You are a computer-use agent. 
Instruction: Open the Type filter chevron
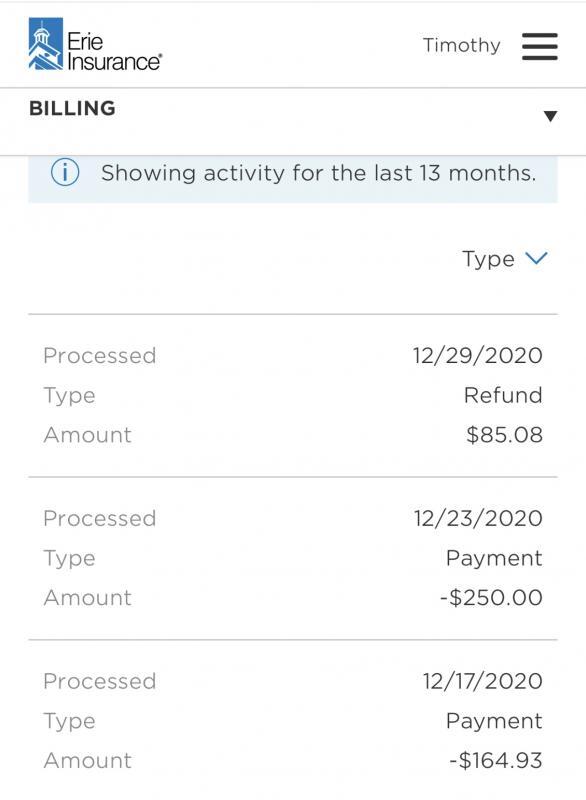536,258
